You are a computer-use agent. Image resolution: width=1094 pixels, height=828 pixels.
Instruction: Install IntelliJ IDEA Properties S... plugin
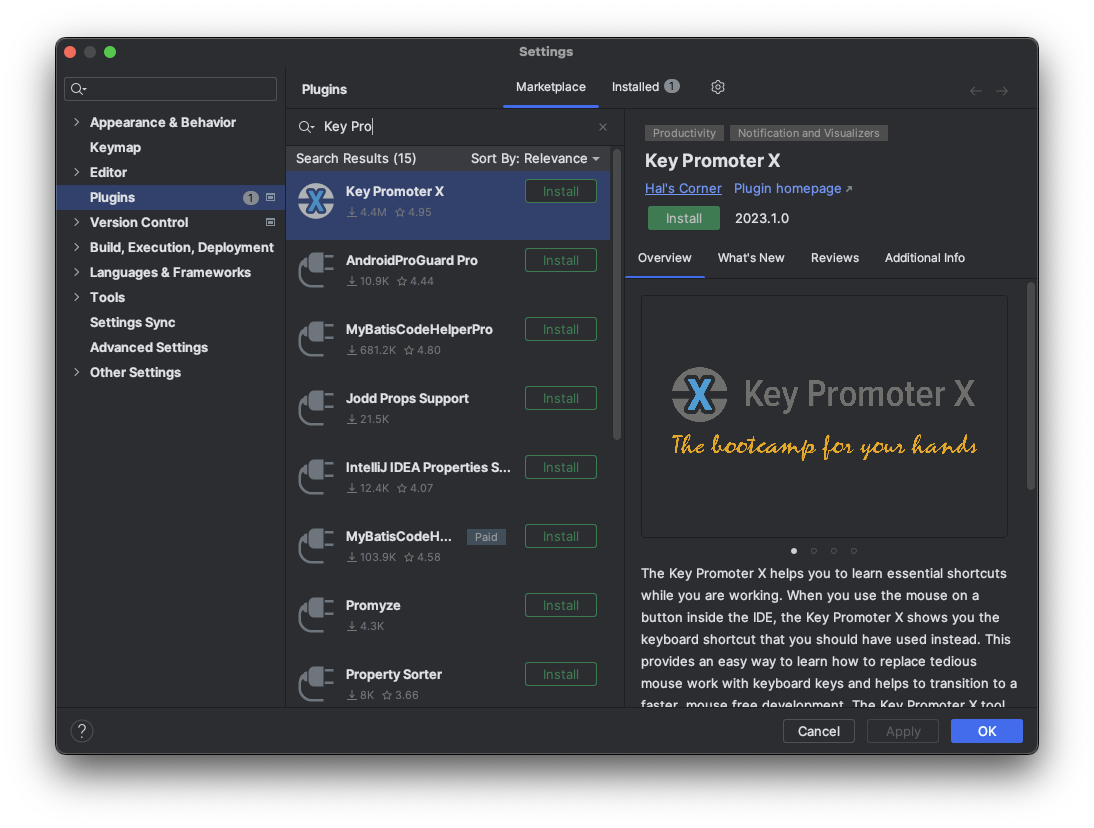pyautogui.click(x=560, y=468)
